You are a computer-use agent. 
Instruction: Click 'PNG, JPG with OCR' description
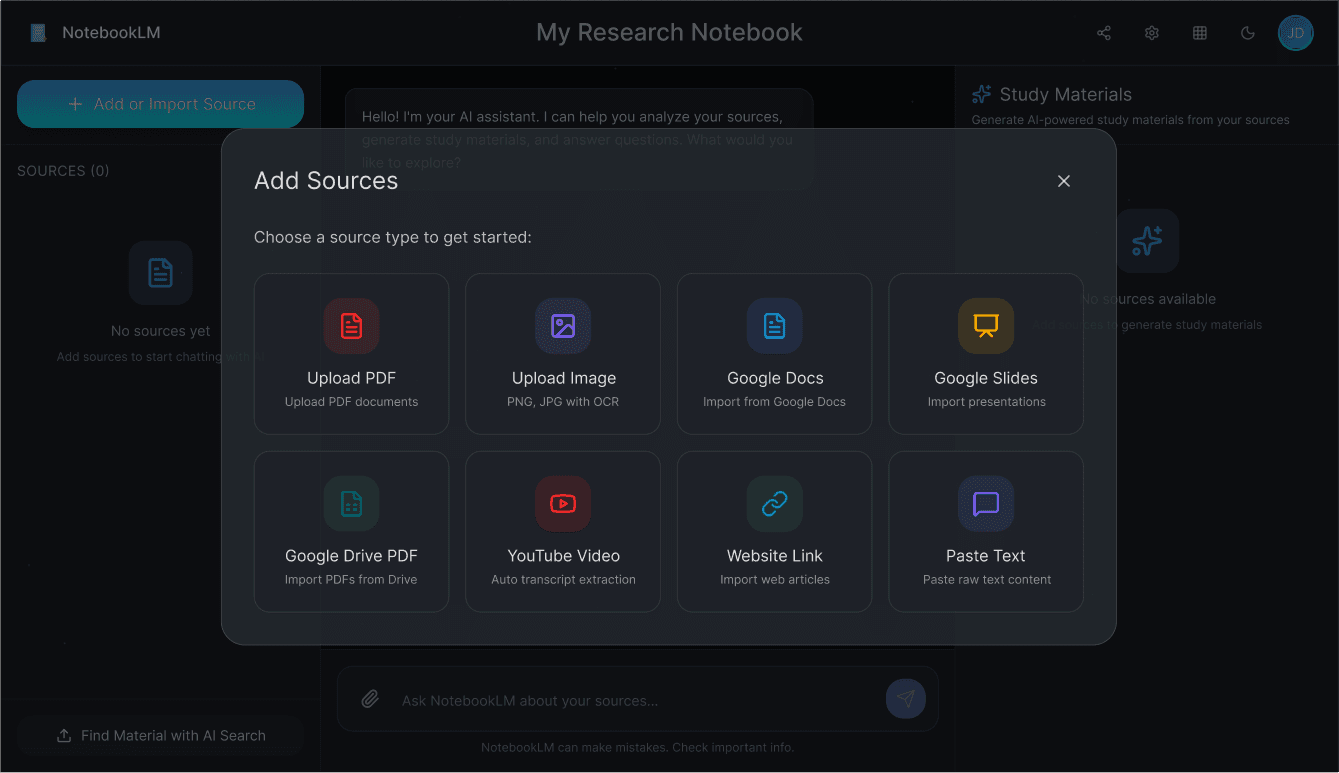pos(563,402)
